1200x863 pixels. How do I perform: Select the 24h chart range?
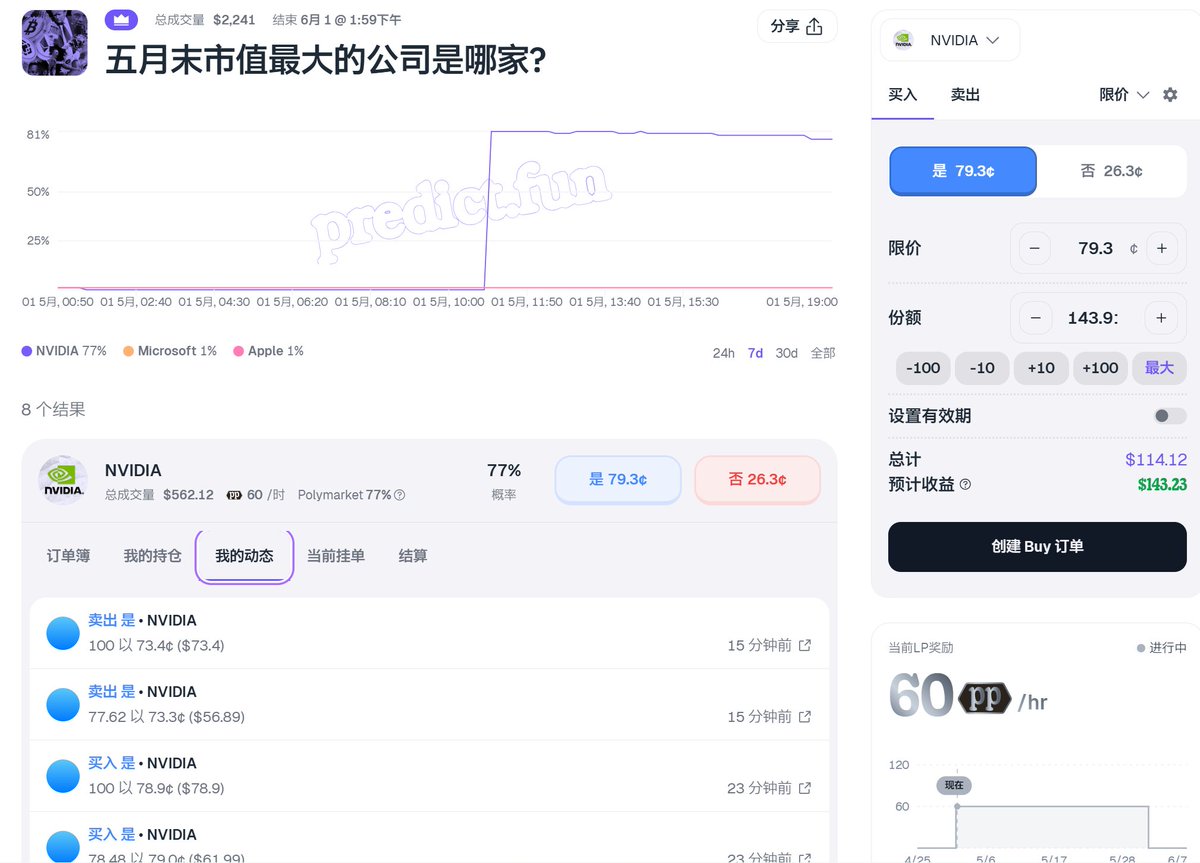click(723, 353)
